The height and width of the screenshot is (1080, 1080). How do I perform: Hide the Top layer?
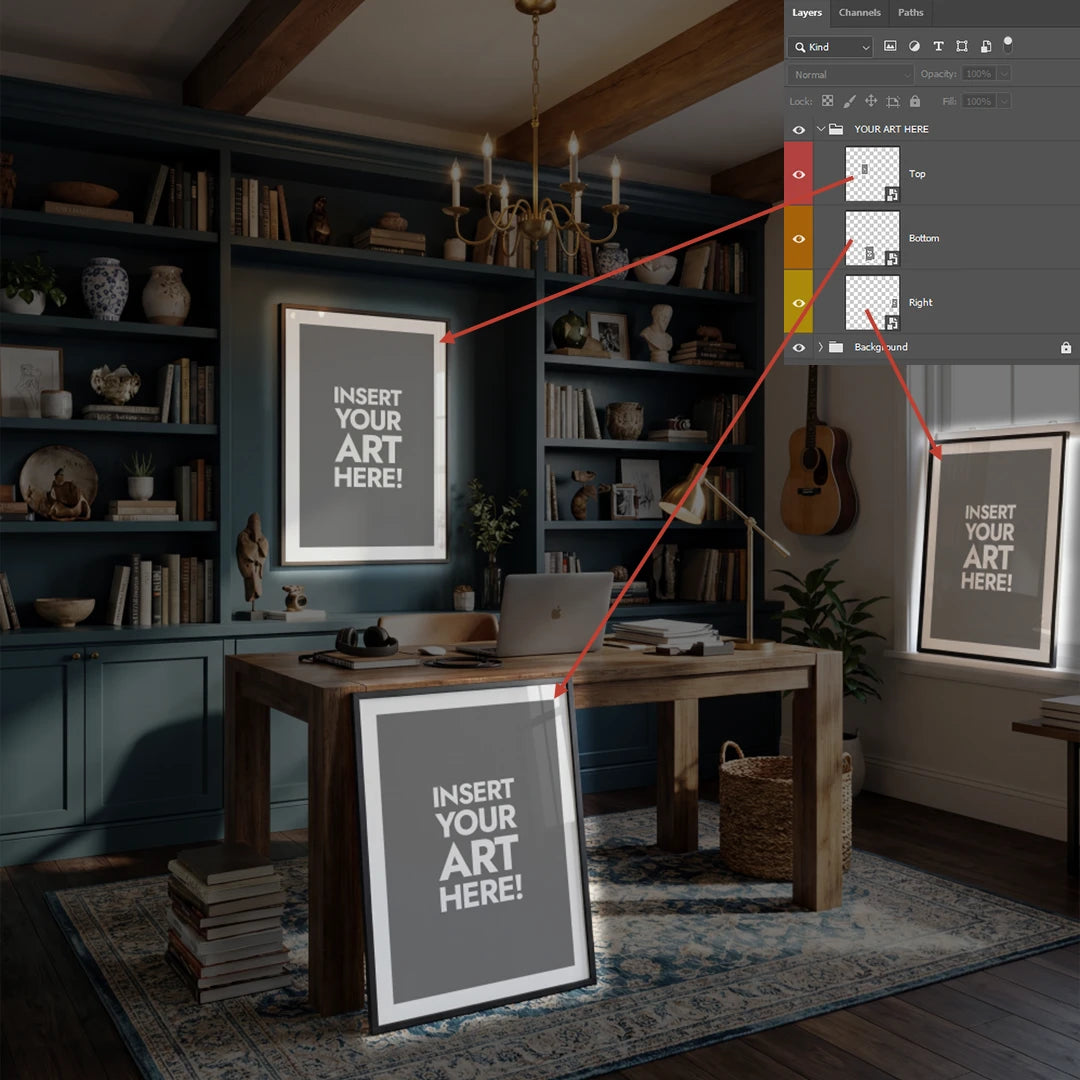(798, 174)
